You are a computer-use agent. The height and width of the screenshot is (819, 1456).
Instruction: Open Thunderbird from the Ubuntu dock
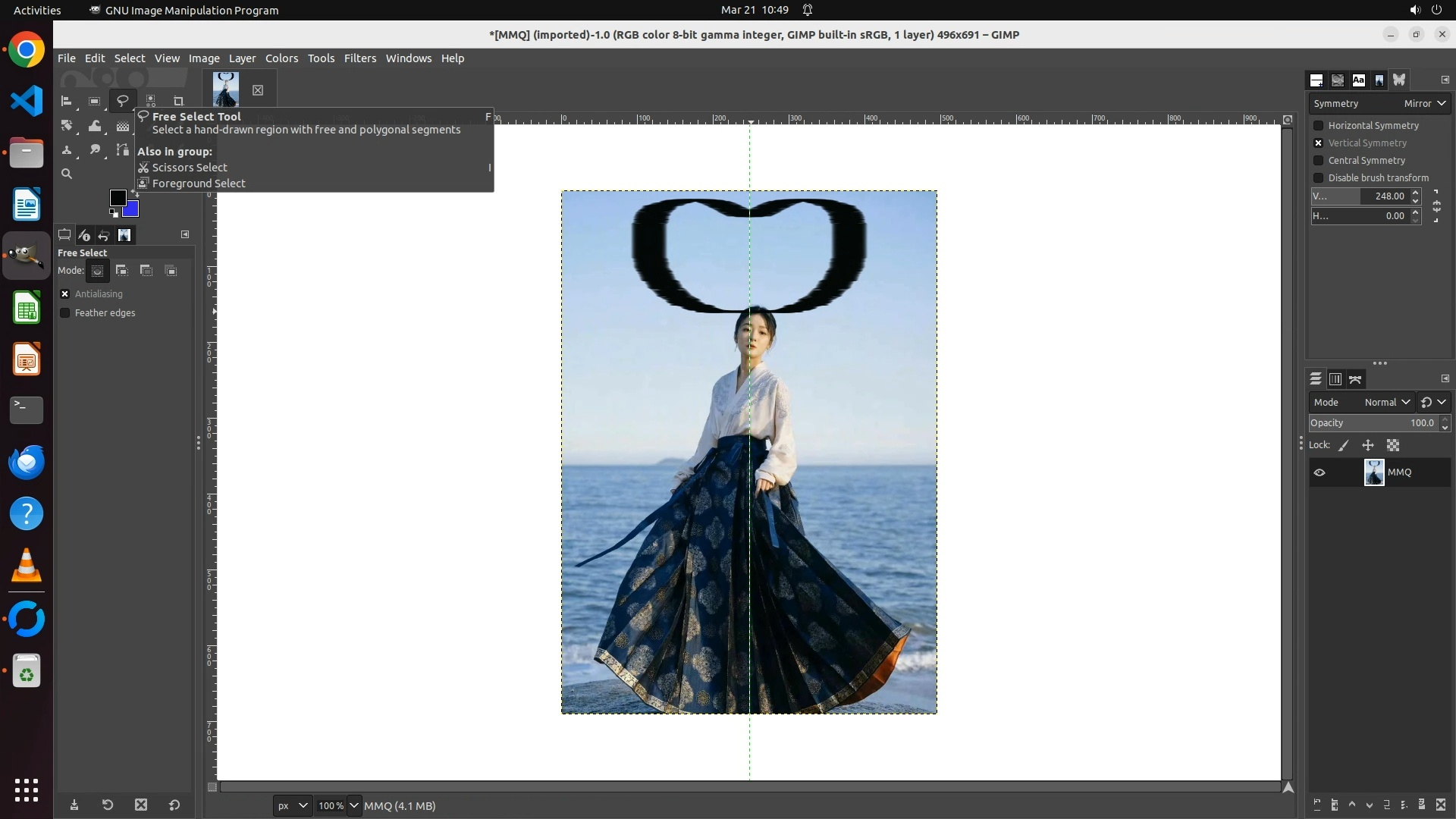27,462
